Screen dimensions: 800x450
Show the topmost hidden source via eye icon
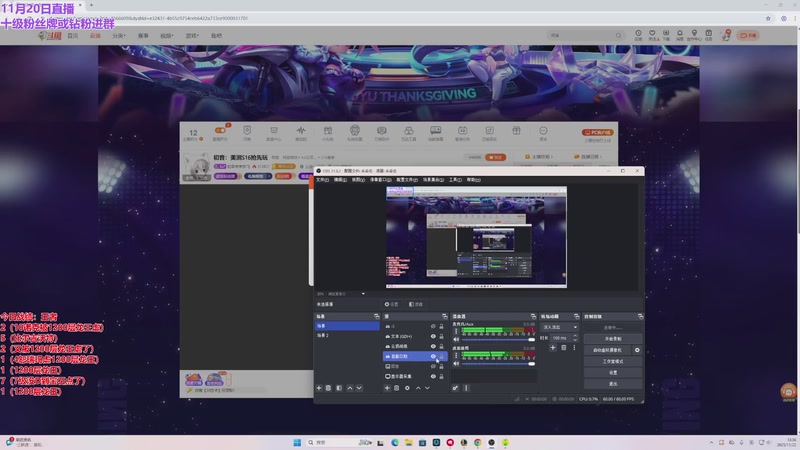click(433, 326)
